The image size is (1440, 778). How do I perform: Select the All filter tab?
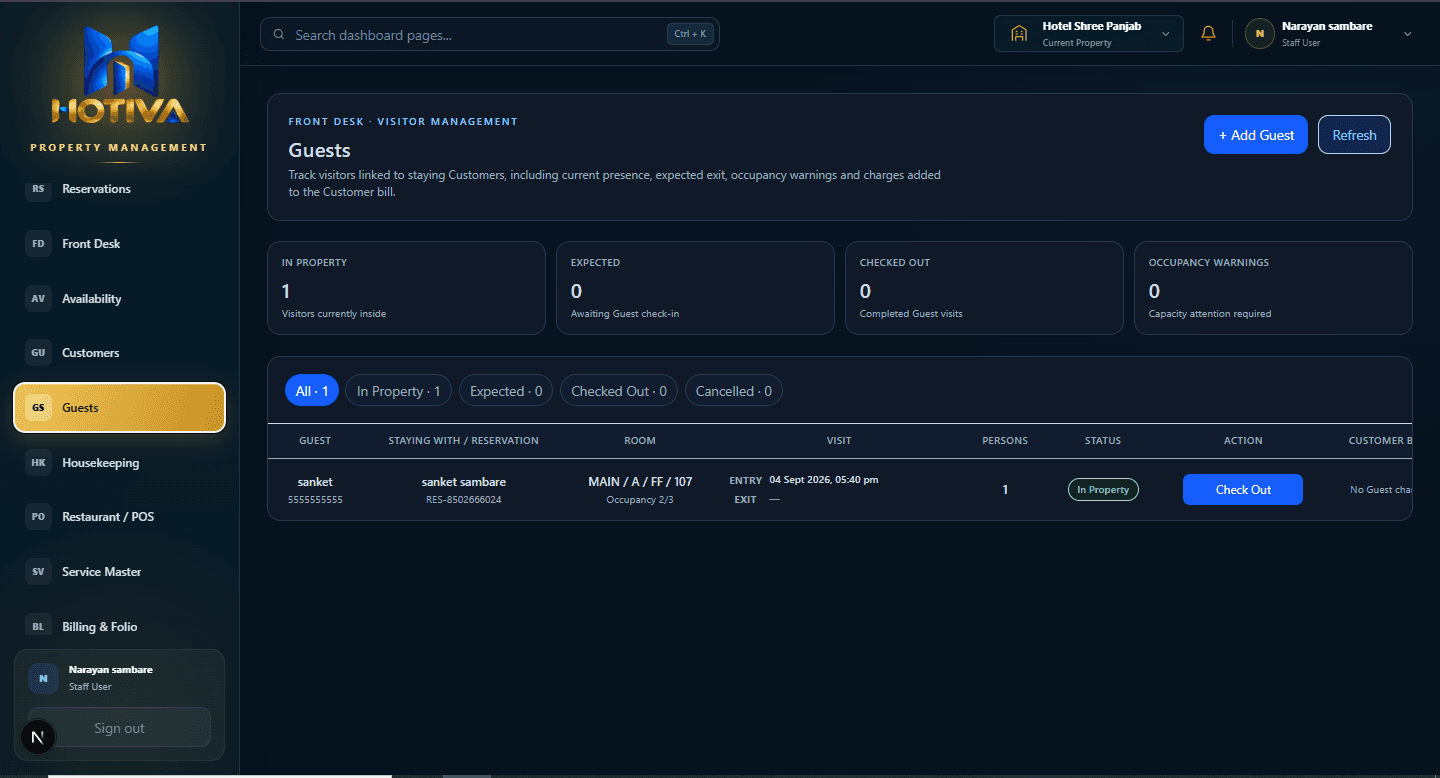[312, 391]
